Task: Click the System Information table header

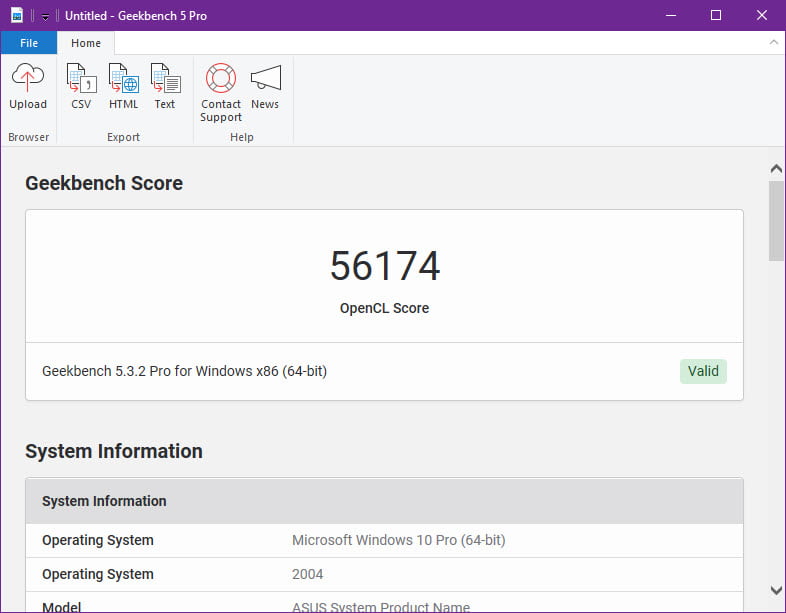Action: pyautogui.click(x=384, y=501)
